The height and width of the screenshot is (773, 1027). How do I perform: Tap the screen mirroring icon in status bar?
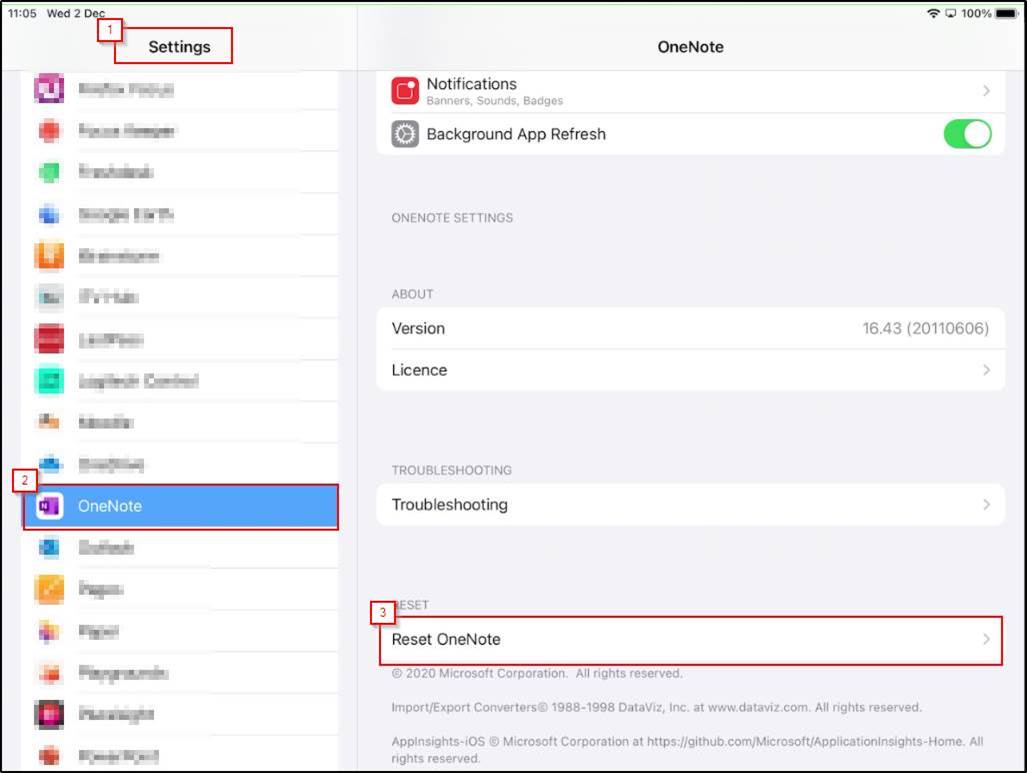pyautogui.click(x=950, y=13)
